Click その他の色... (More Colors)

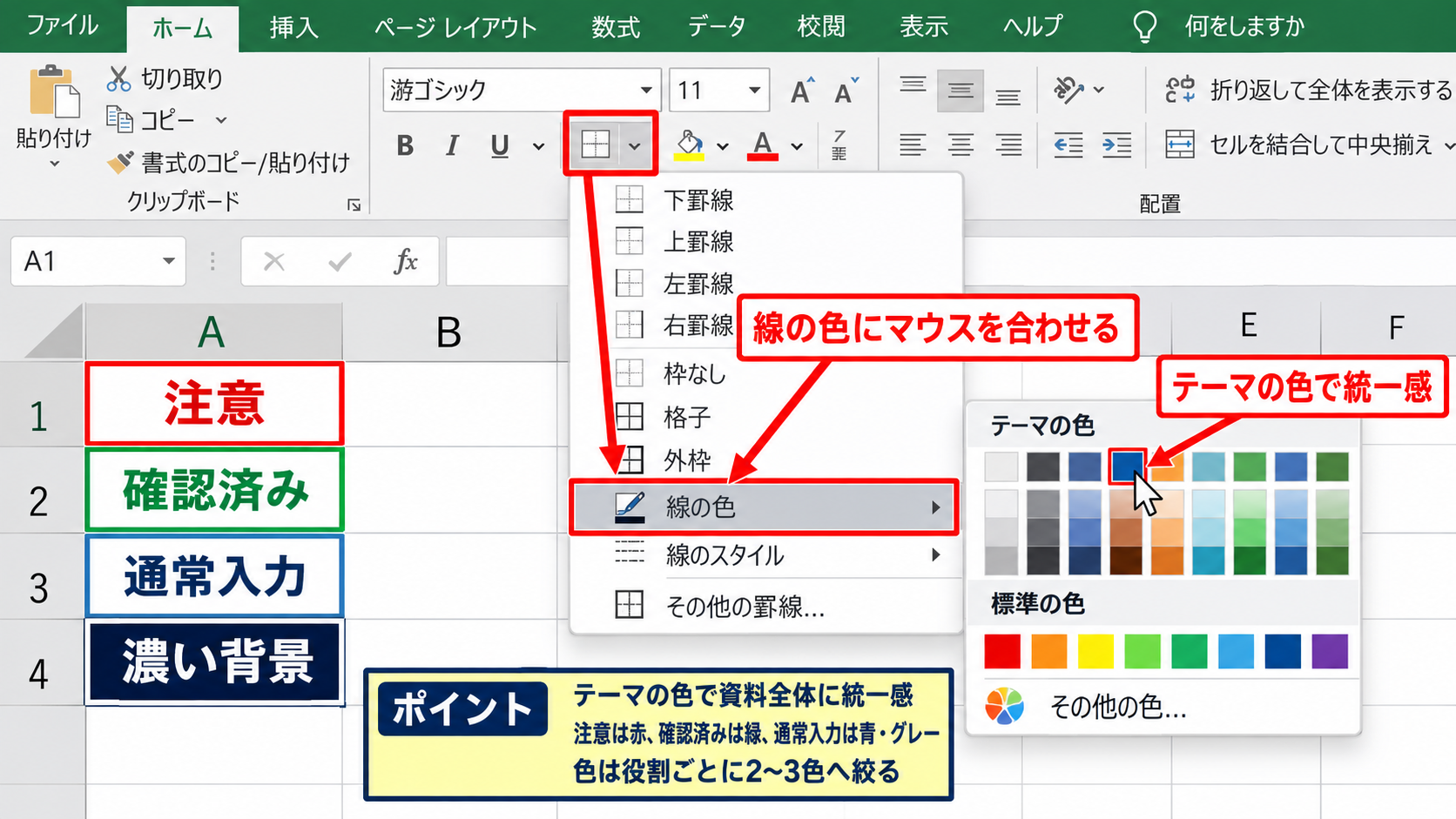(x=1163, y=707)
